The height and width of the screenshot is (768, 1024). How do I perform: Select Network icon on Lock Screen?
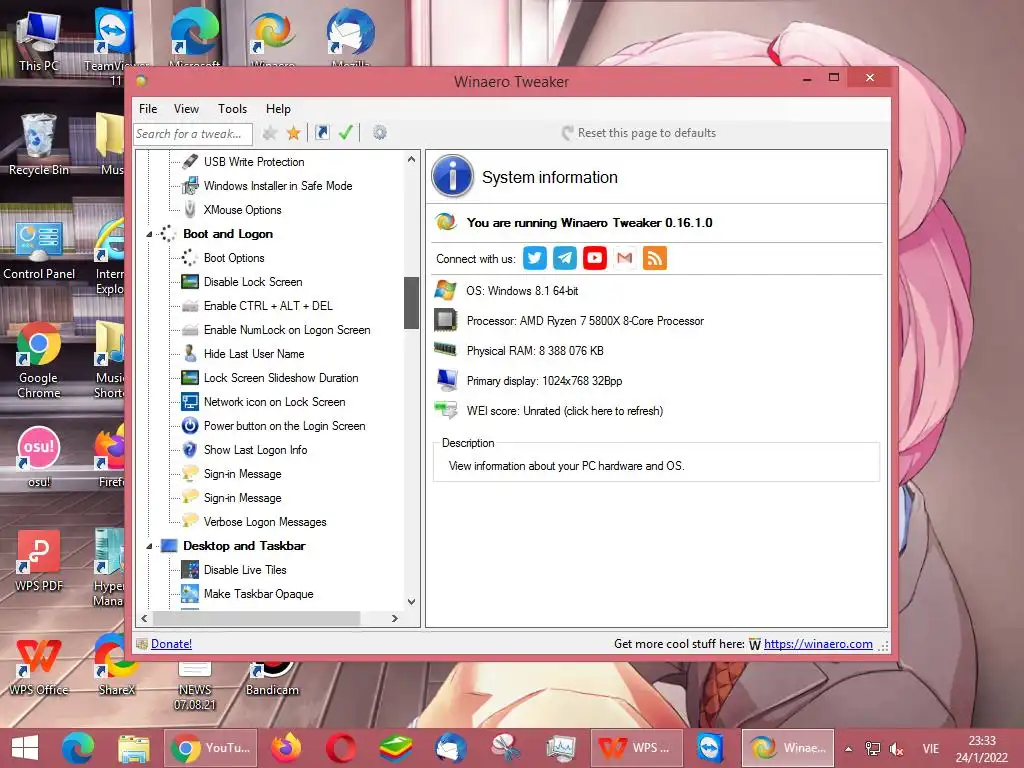click(274, 402)
